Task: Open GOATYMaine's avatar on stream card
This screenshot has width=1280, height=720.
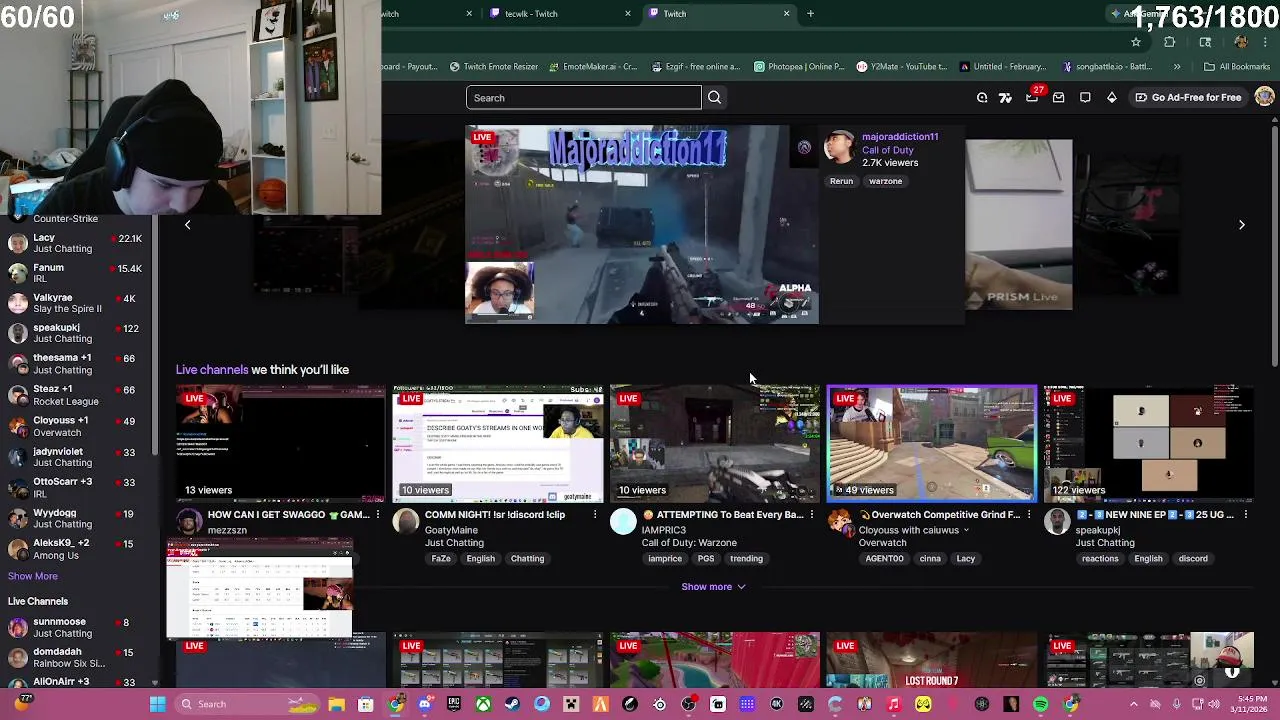Action: click(x=406, y=521)
